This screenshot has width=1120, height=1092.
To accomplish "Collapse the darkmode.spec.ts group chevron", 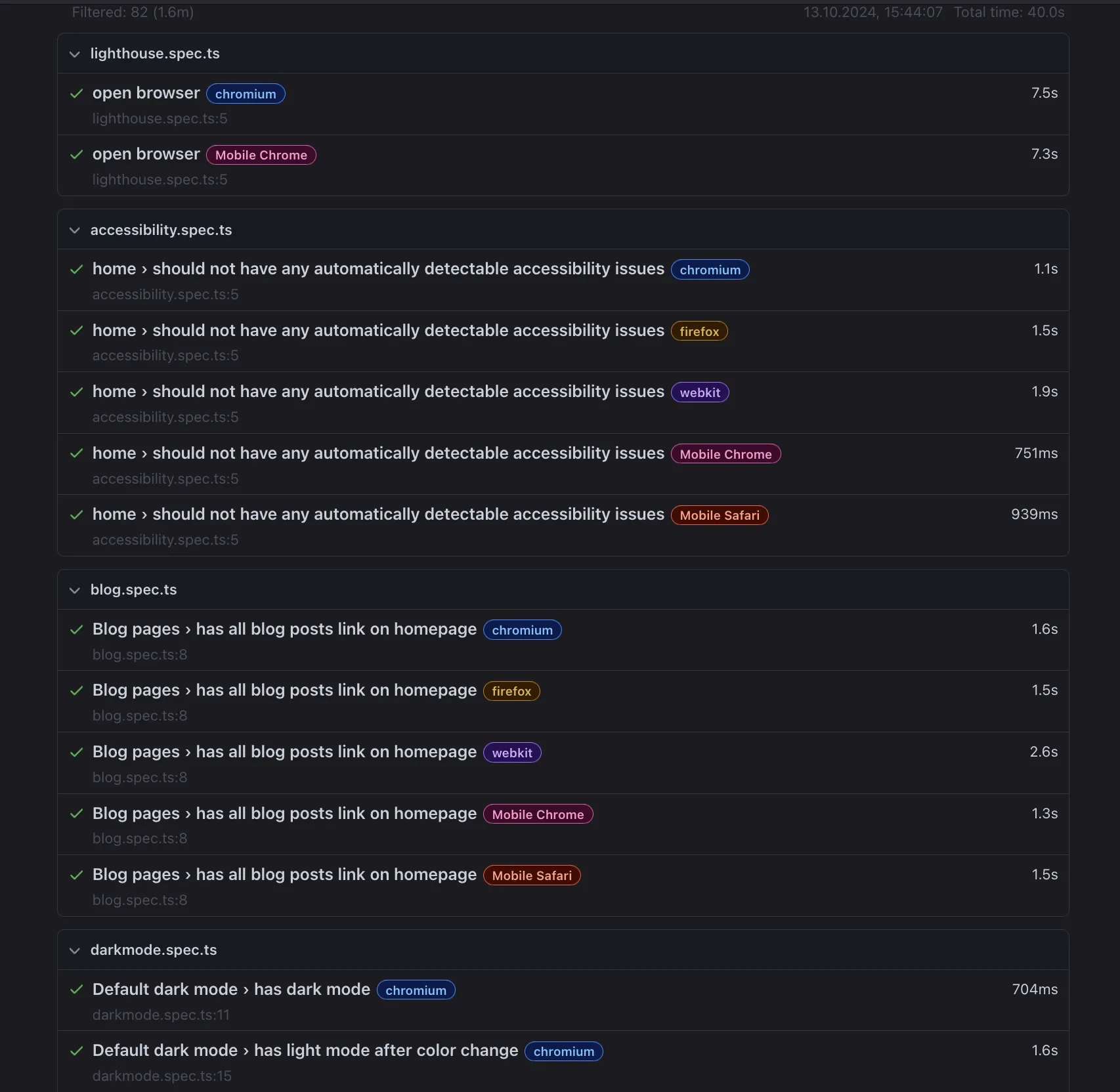I will tap(75, 950).
